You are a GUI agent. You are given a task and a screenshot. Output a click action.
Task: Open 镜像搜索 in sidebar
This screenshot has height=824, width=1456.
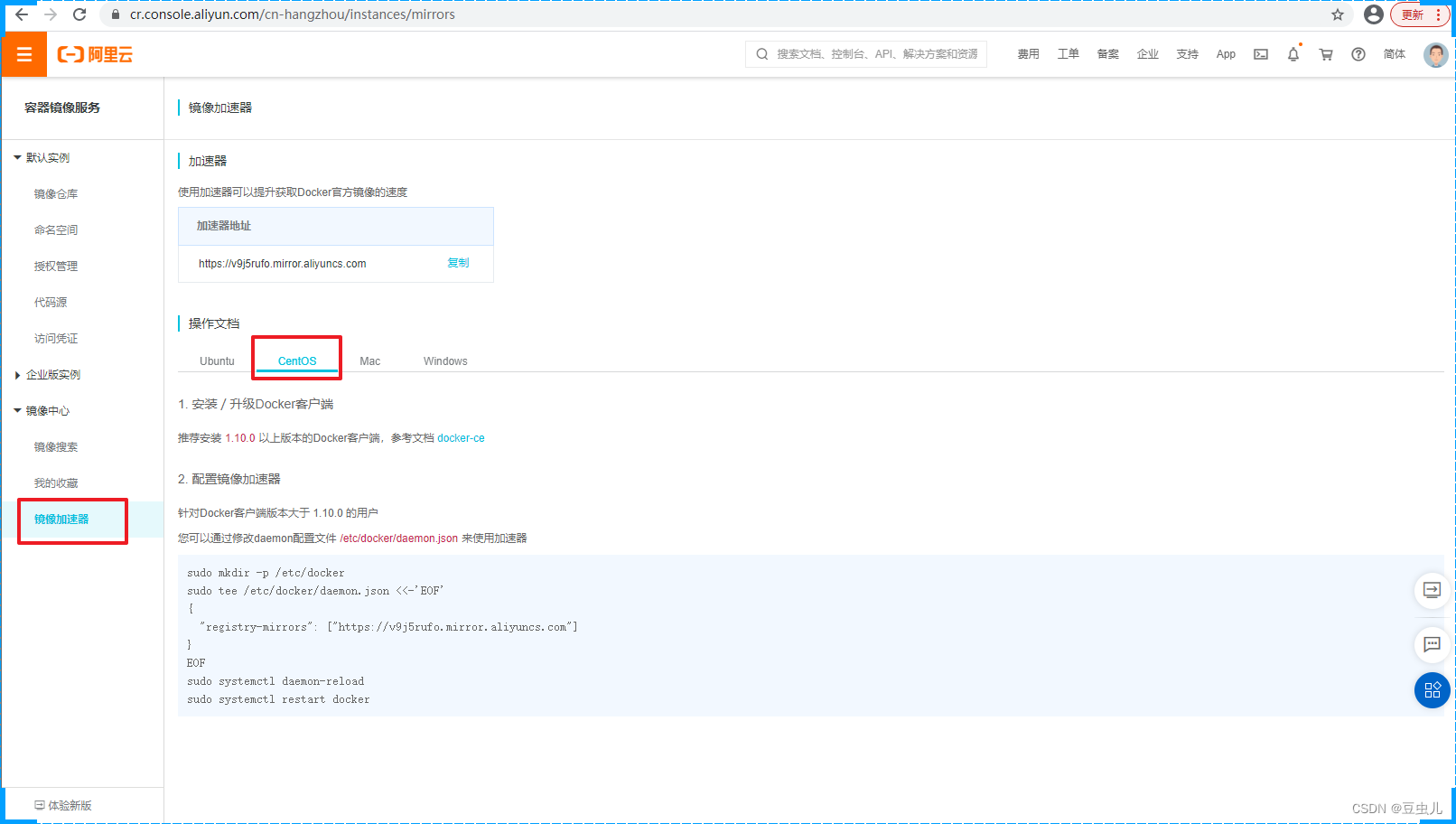(56, 446)
